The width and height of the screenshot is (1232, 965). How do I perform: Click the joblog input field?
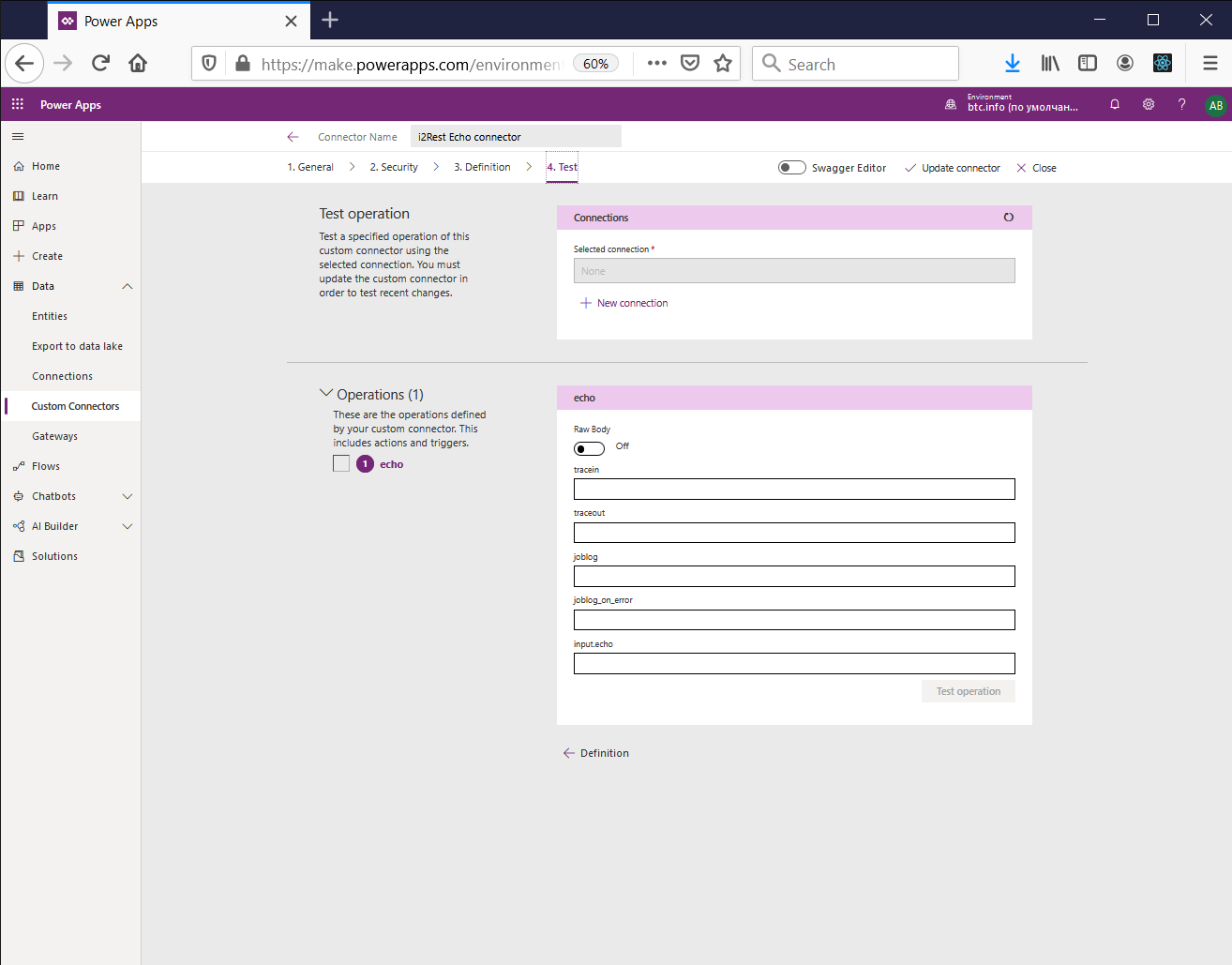(794, 576)
